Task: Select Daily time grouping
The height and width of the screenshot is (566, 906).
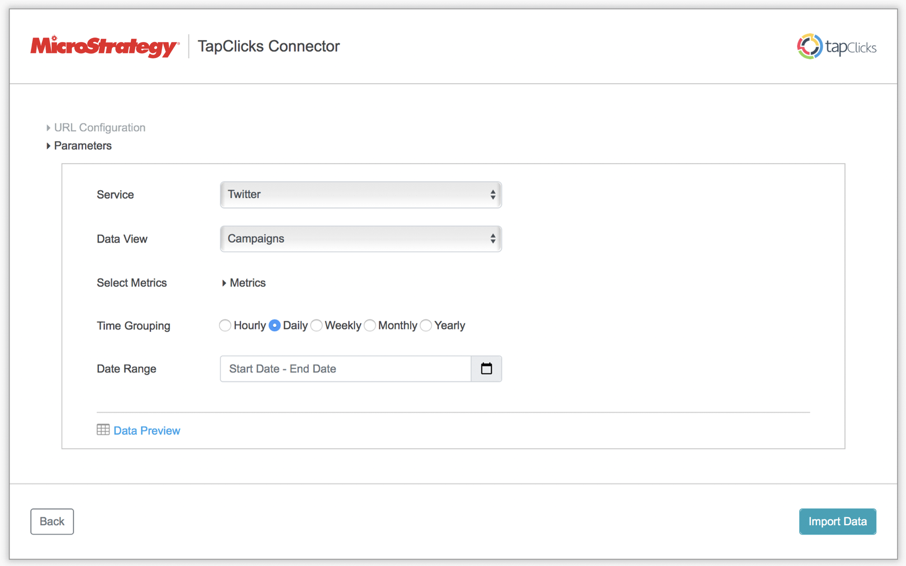Action: 275,326
